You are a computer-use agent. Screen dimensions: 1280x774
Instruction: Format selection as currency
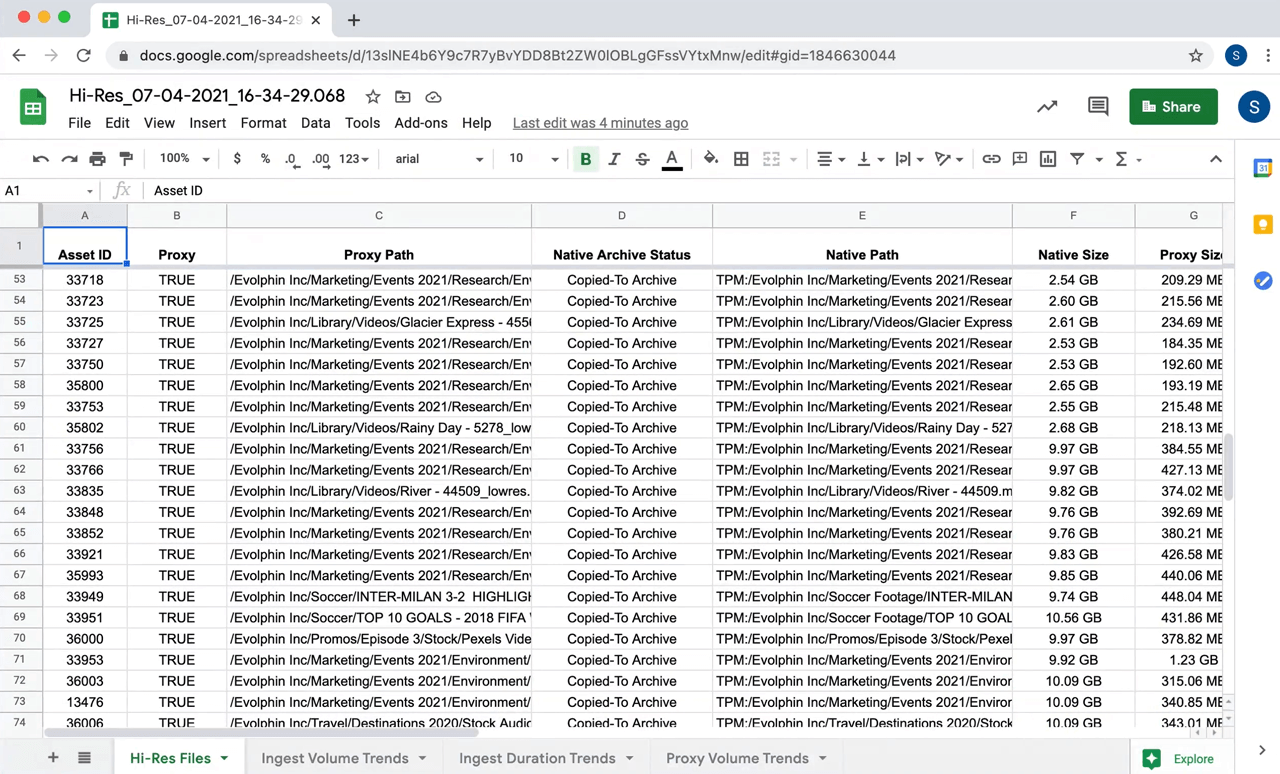pyautogui.click(x=237, y=159)
